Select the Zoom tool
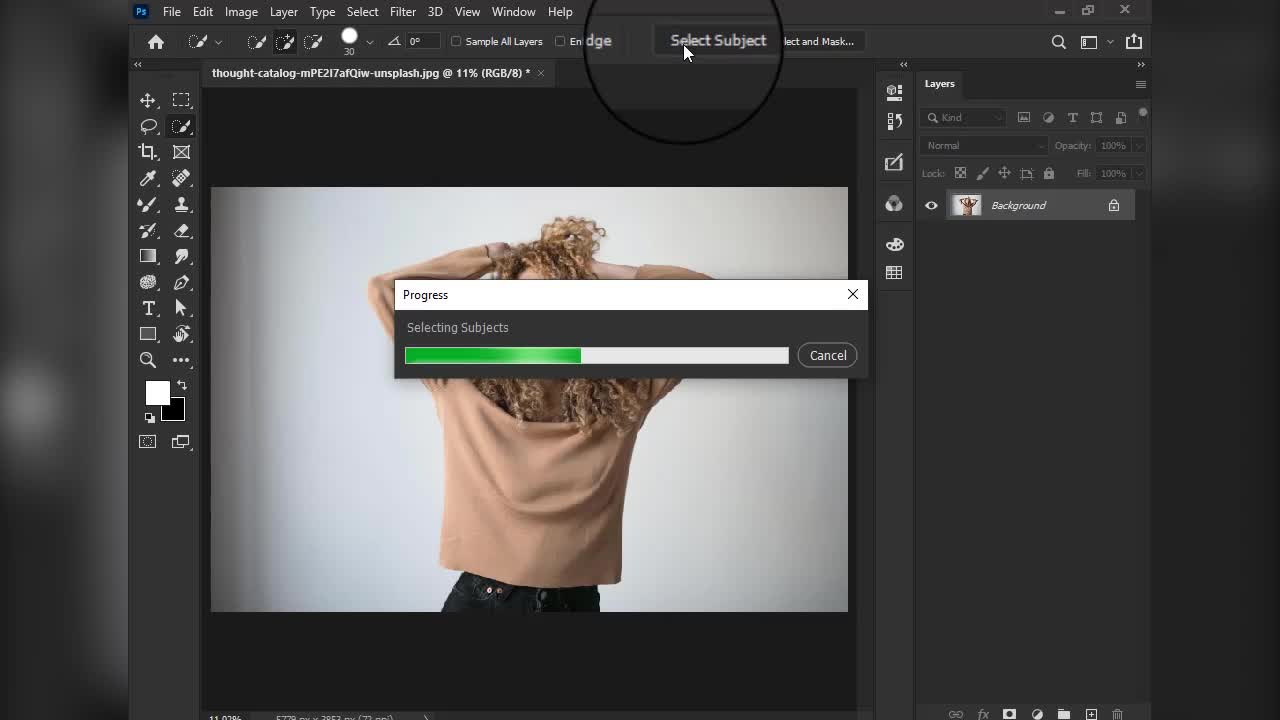 (148, 360)
